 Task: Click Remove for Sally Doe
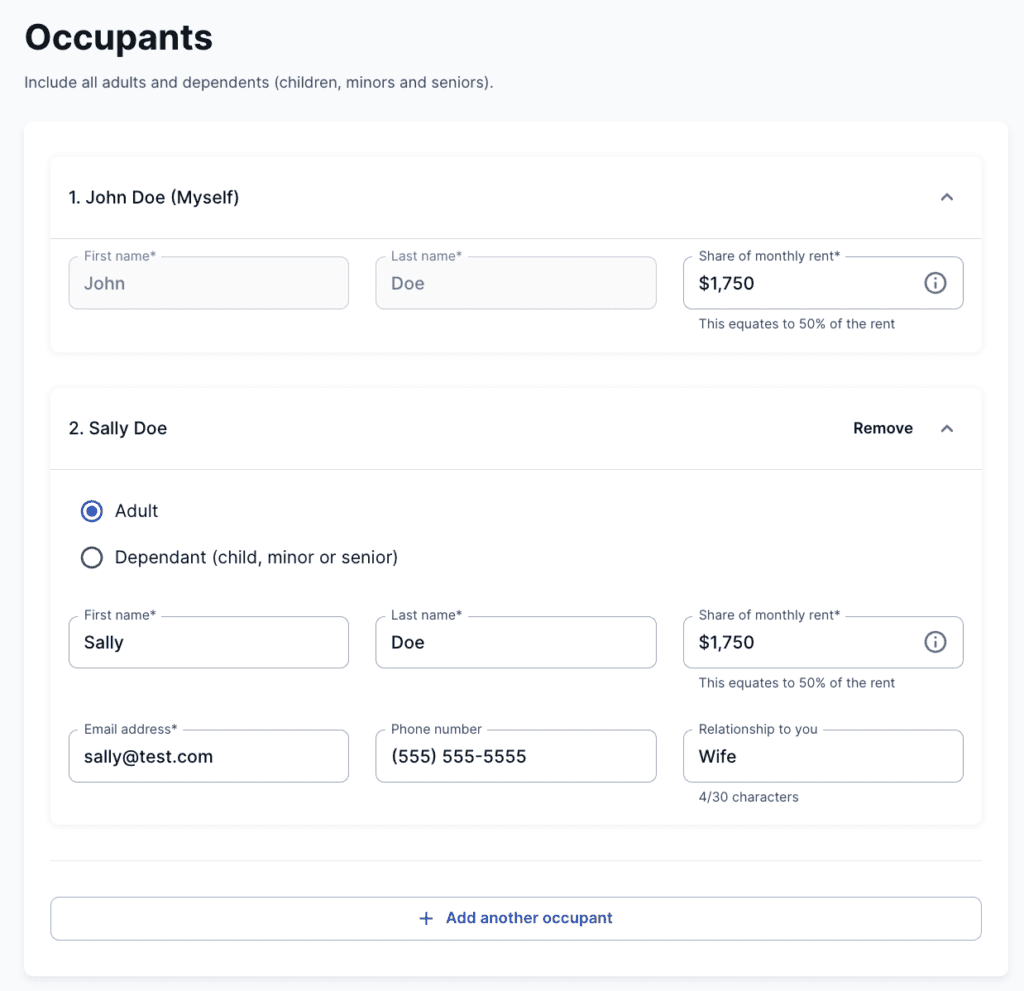(x=882, y=428)
